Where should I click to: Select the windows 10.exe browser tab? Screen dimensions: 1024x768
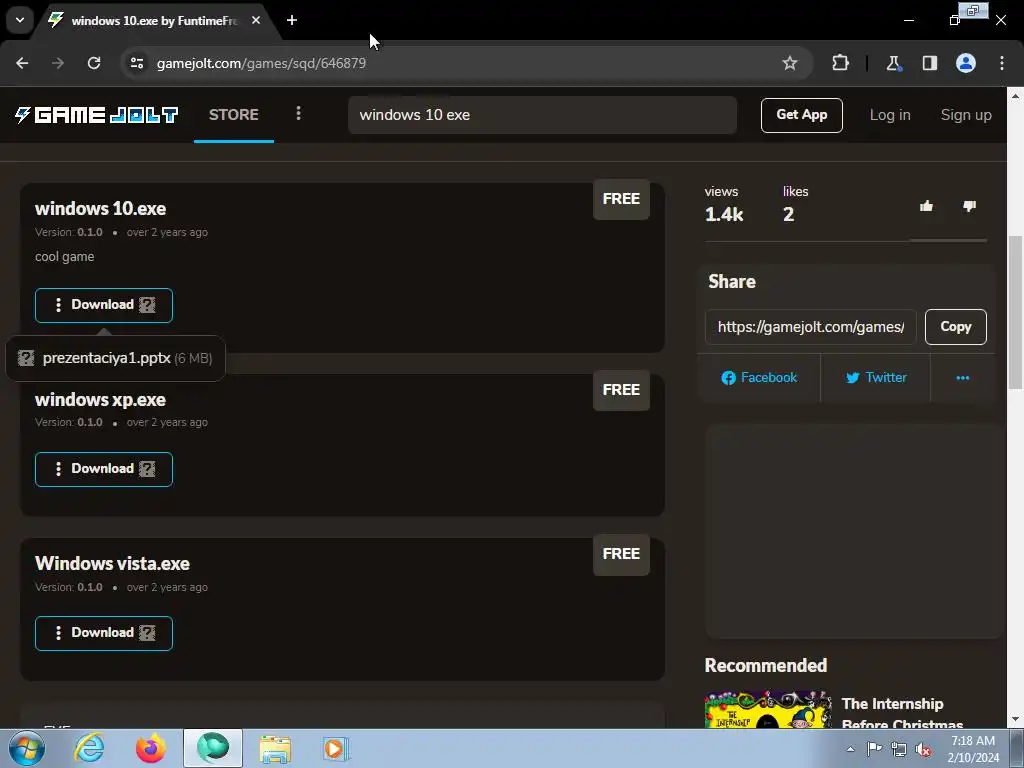(153, 21)
